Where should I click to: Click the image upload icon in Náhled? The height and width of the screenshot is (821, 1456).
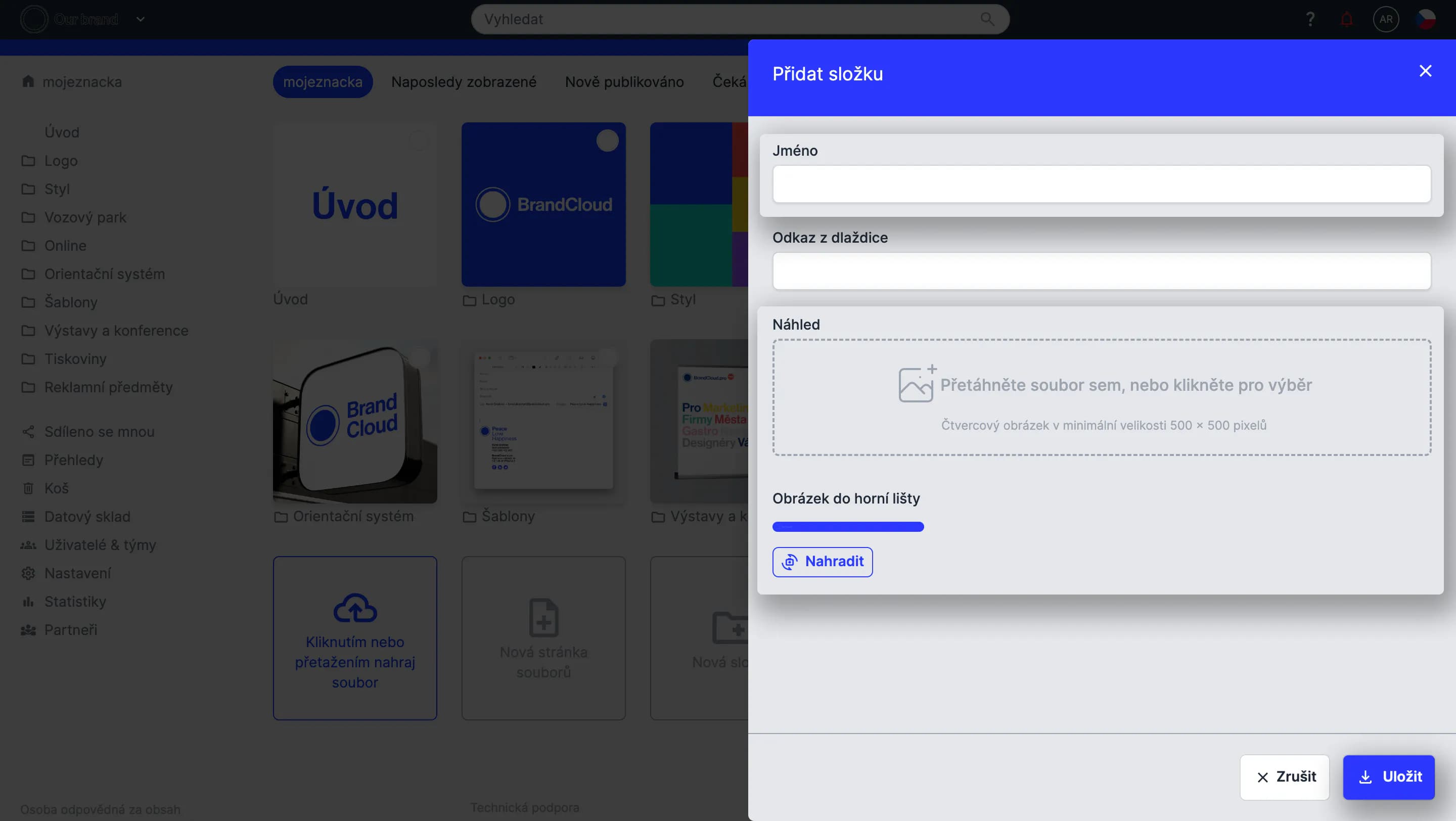tap(916, 384)
